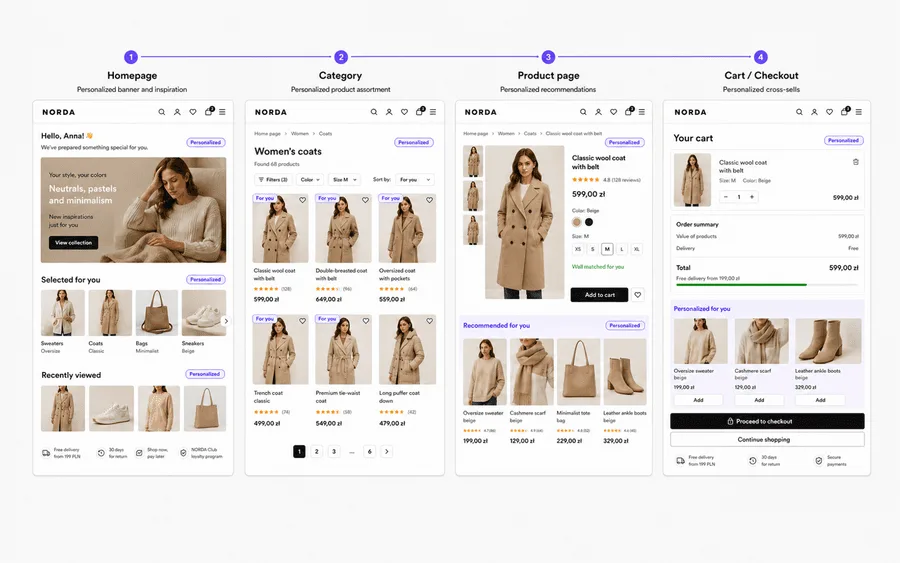The image size is (900, 563).
Task: Open cart bag icon on Category screen
Action: pos(420,111)
